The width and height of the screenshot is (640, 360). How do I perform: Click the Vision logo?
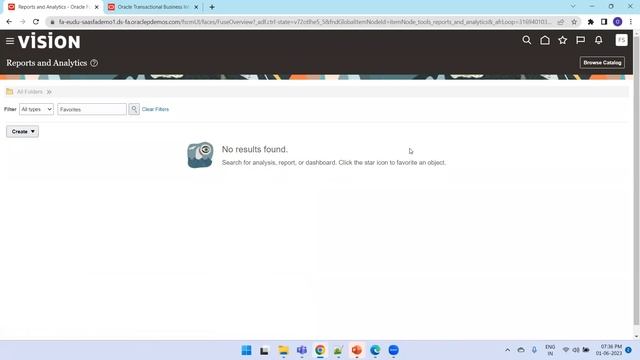pyautogui.click(x=49, y=41)
